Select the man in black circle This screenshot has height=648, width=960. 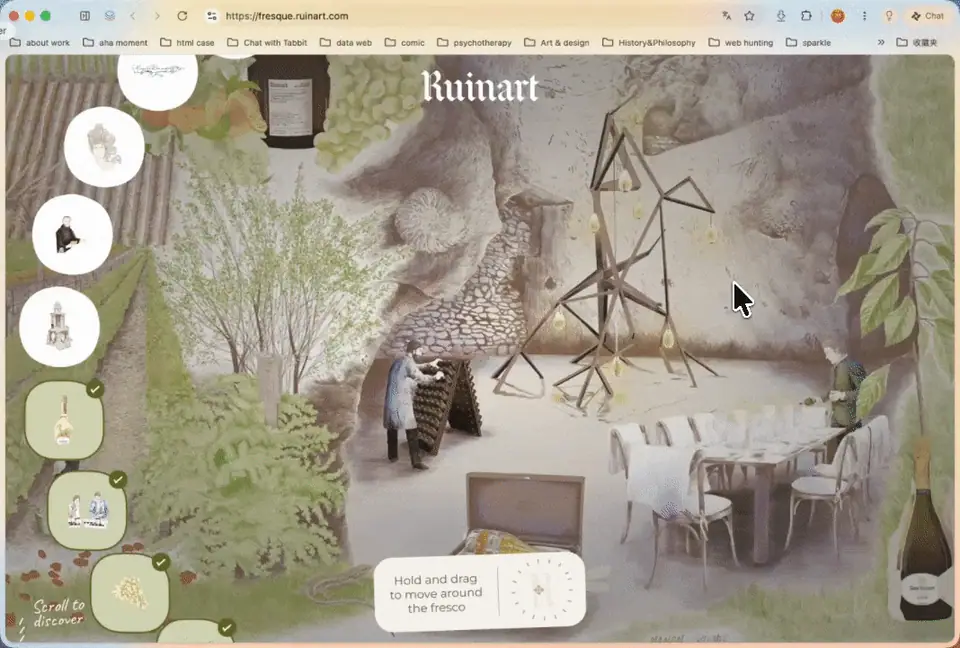[x=72, y=235]
